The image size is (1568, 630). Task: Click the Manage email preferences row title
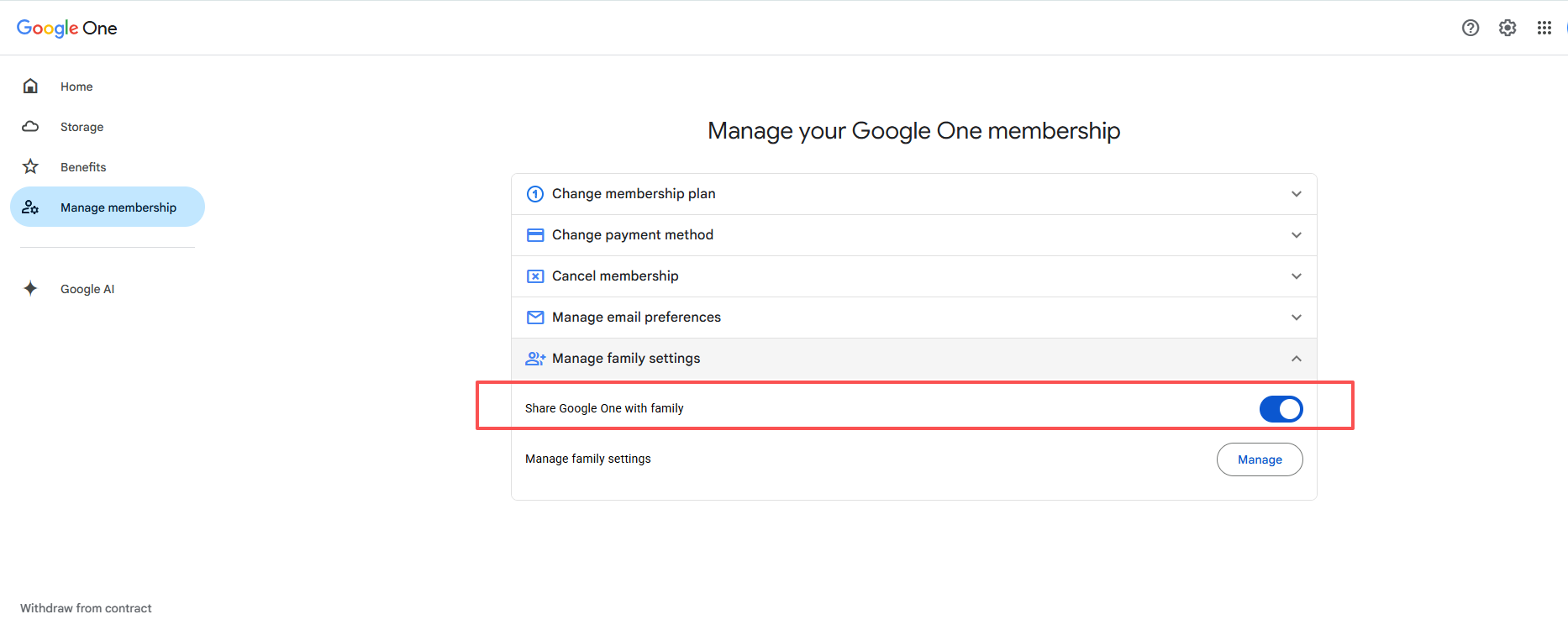click(636, 317)
